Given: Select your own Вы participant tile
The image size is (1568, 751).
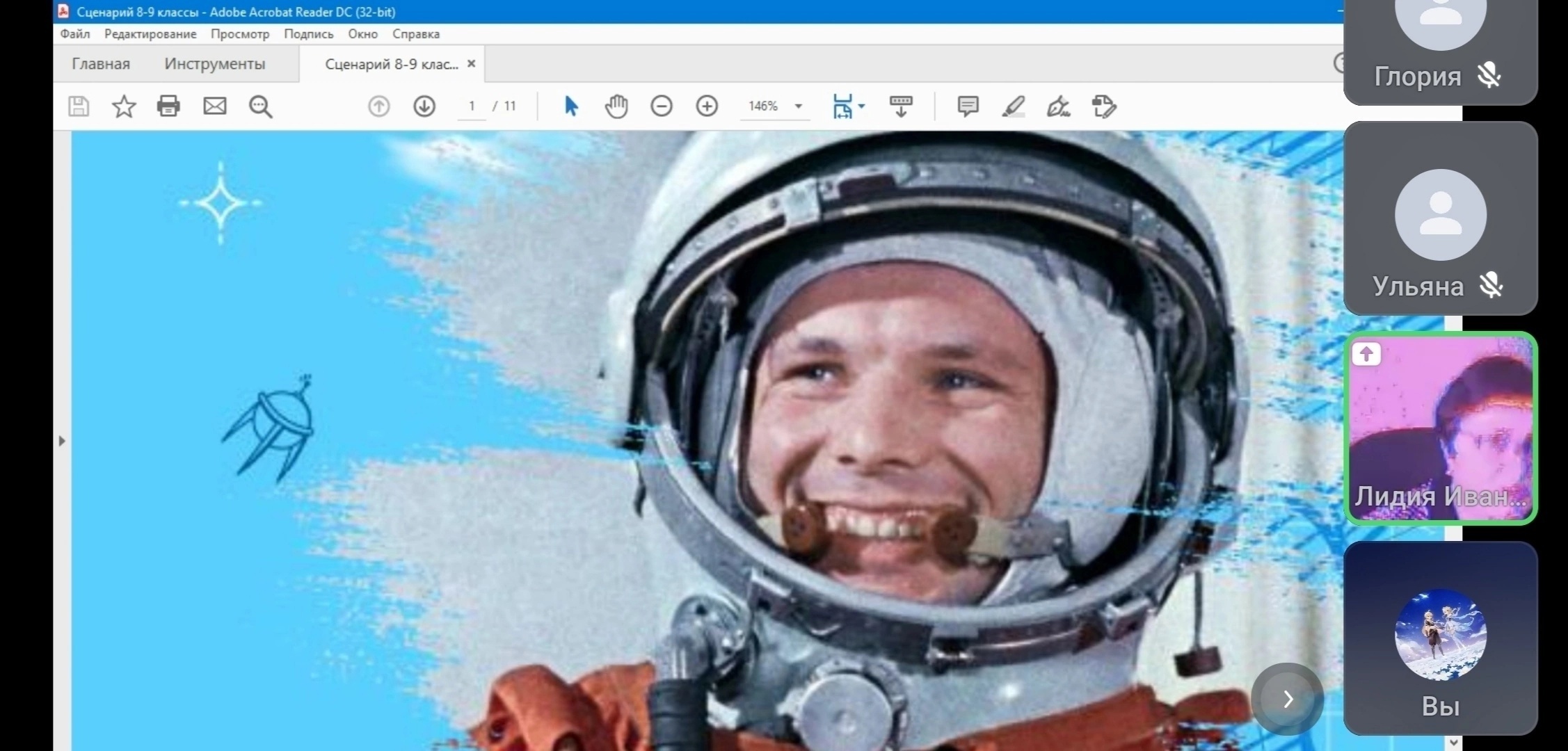Looking at the screenshot, I should point(1441,638).
